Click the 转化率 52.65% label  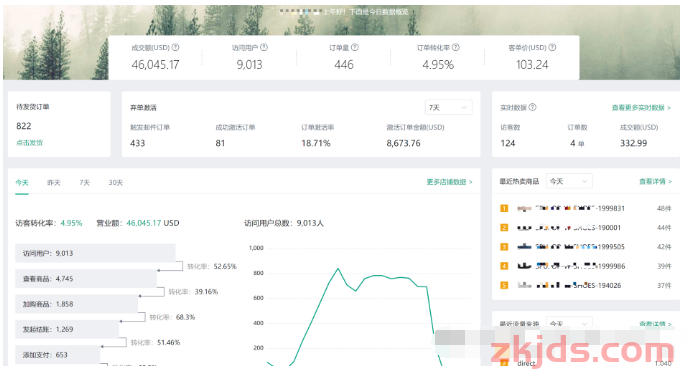tap(212, 267)
